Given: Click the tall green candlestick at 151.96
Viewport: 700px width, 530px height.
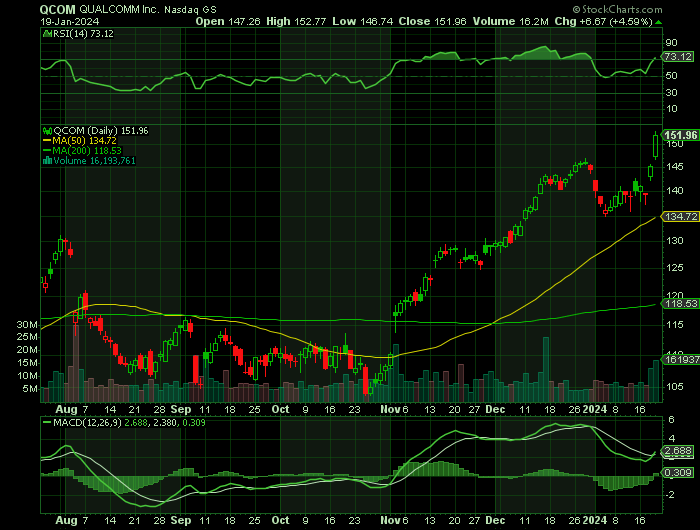Looking at the screenshot, I should pos(655,146).
